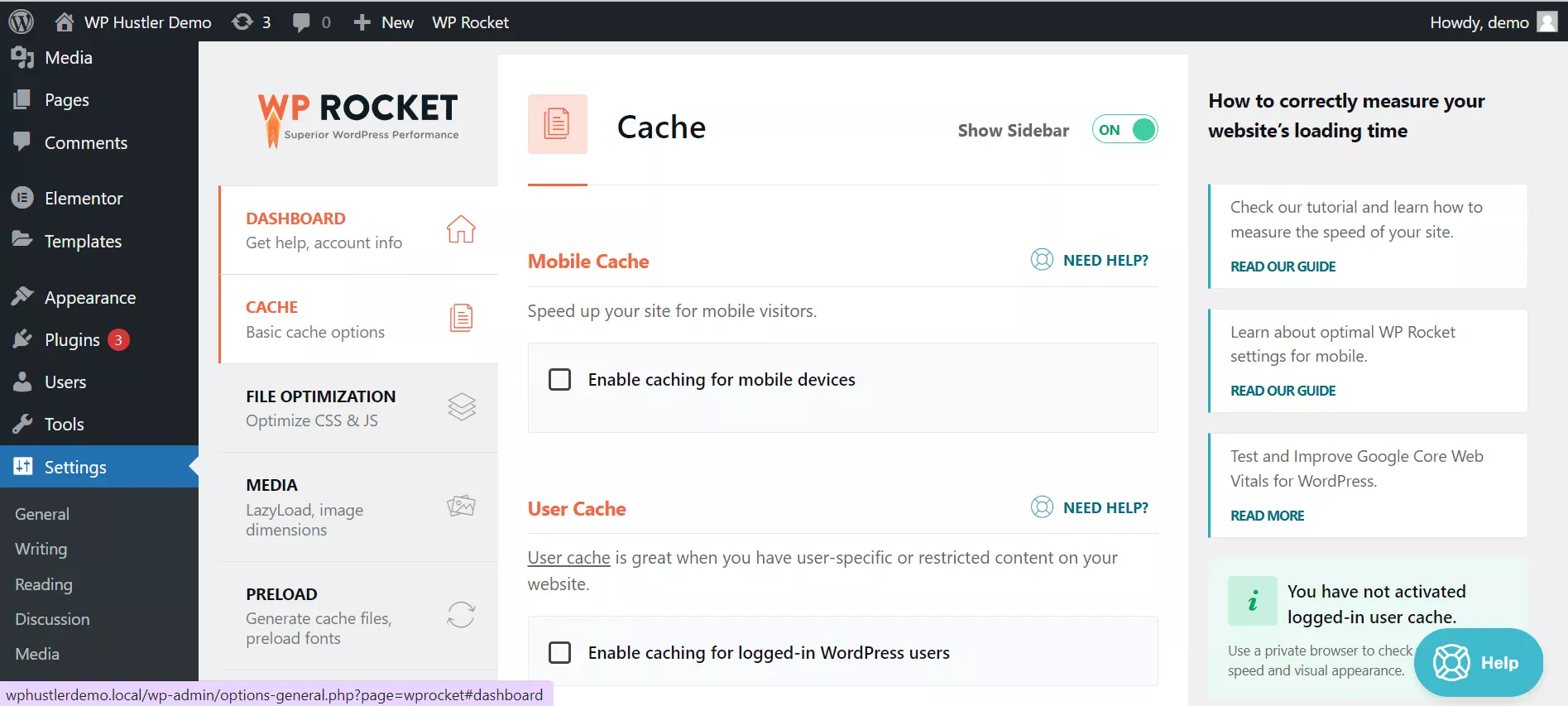Open the updates icon showing 3
Viewport: 1568px width, 706px height.
click(242, 22)
